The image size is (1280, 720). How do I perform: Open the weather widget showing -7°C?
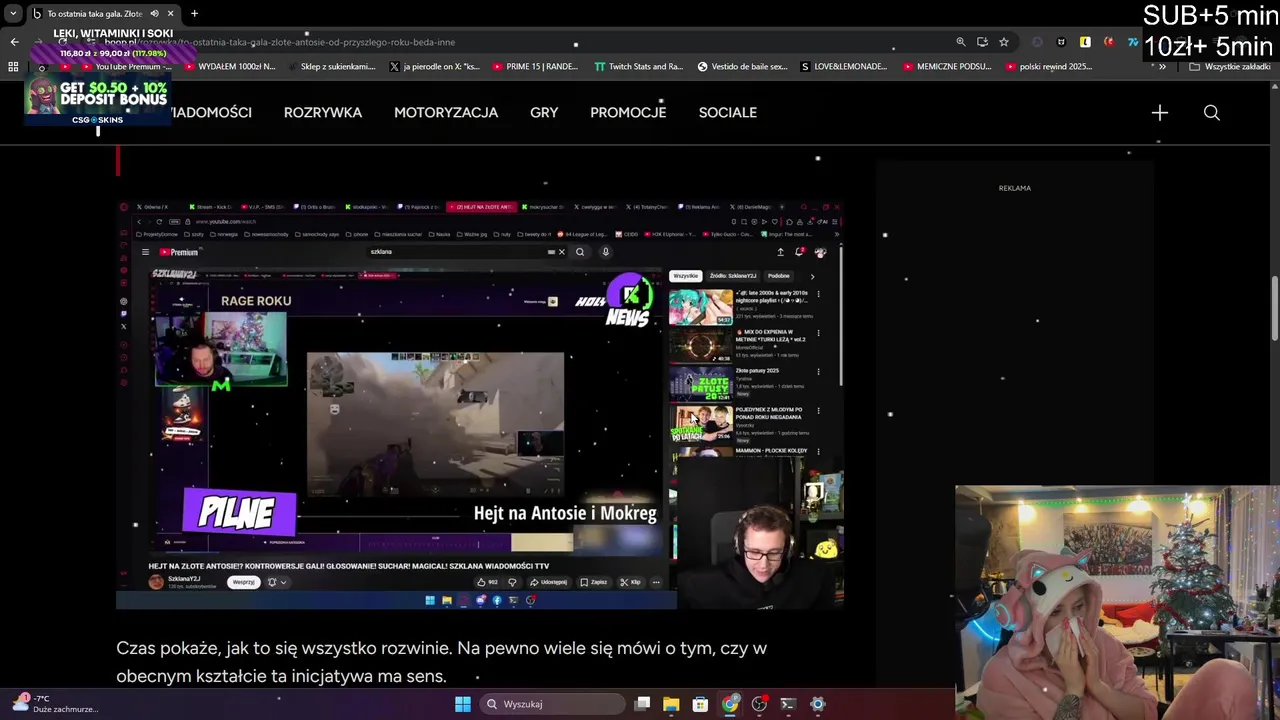click(55, 703)
